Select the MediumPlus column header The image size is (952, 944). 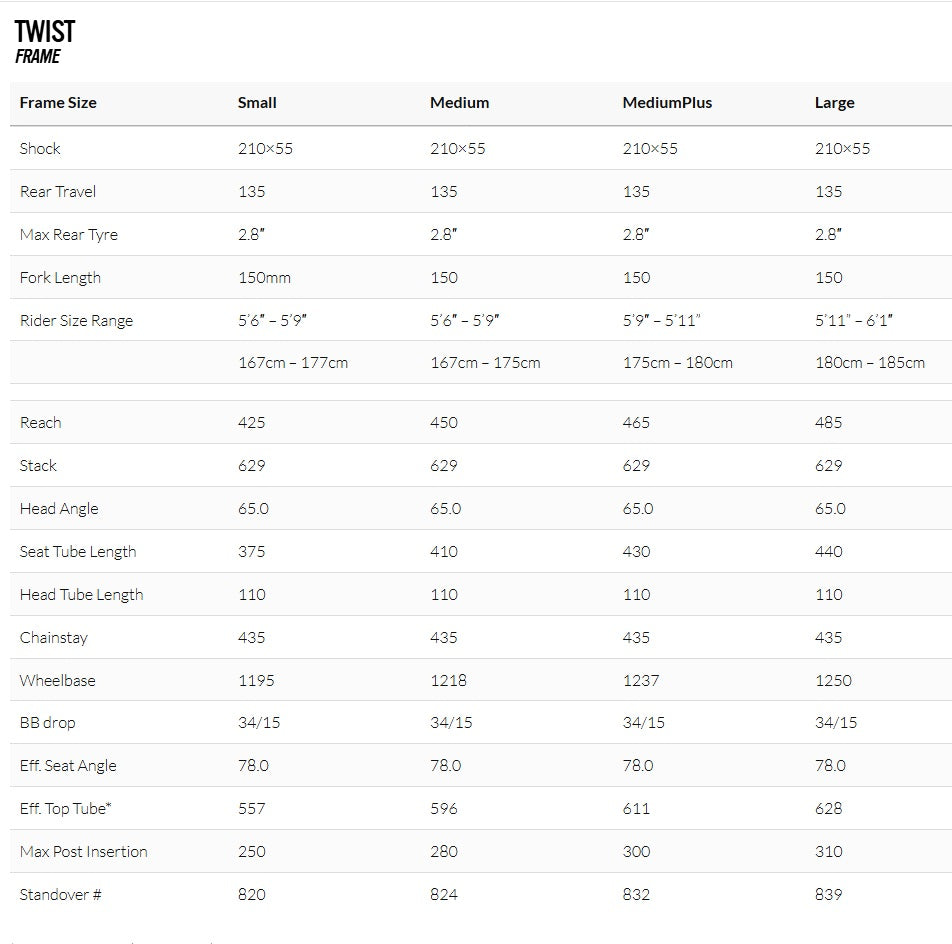pyautogui.click(x=667, y=103)
